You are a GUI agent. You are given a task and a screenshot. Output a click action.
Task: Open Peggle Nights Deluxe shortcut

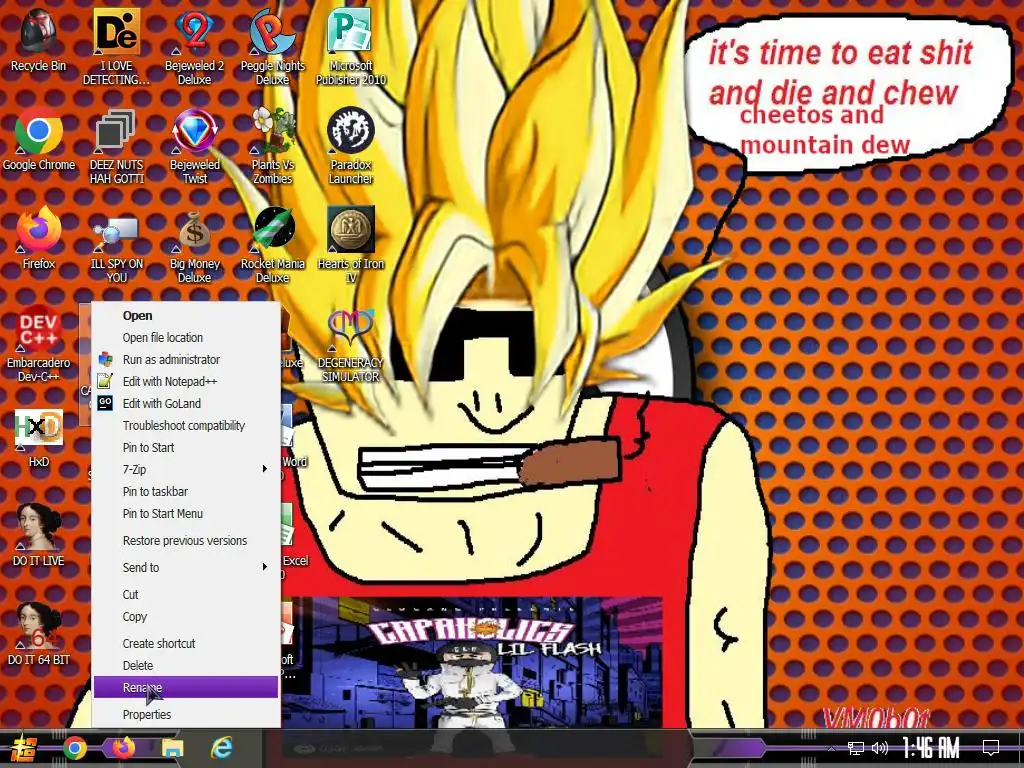272,47
